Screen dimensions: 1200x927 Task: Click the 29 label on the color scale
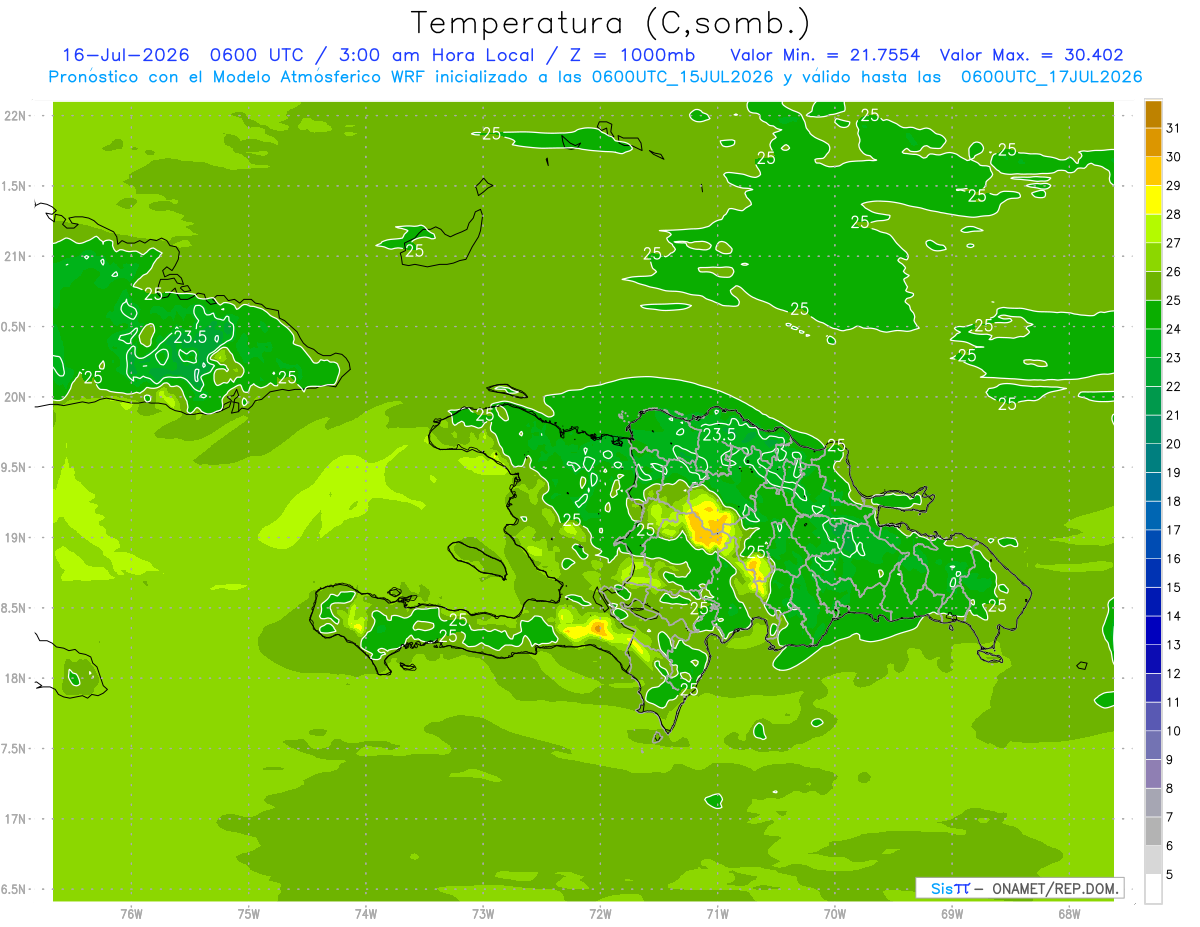[1173, 185]
